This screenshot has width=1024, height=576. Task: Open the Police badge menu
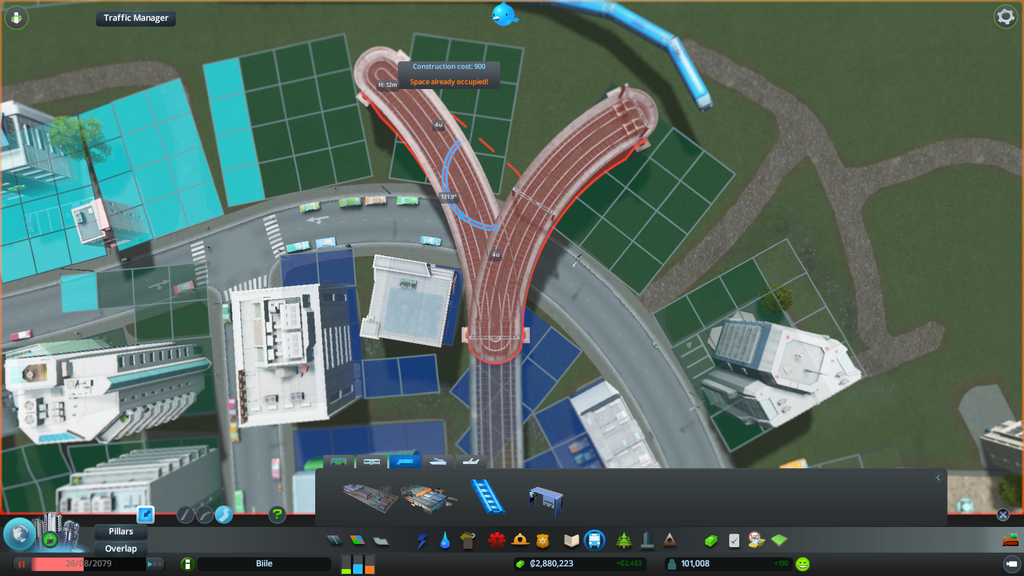[x=543, y=541]
